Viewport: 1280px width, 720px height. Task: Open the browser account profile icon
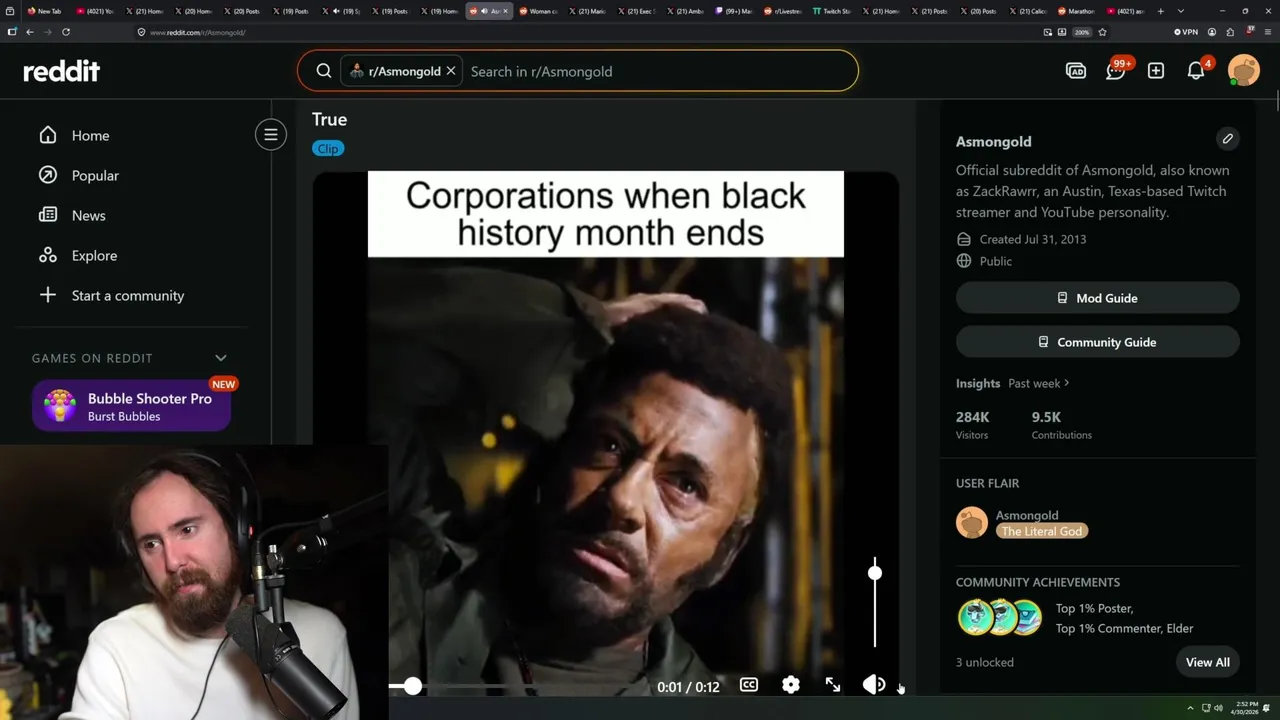pyautogui.click(x=1211, y=32)
